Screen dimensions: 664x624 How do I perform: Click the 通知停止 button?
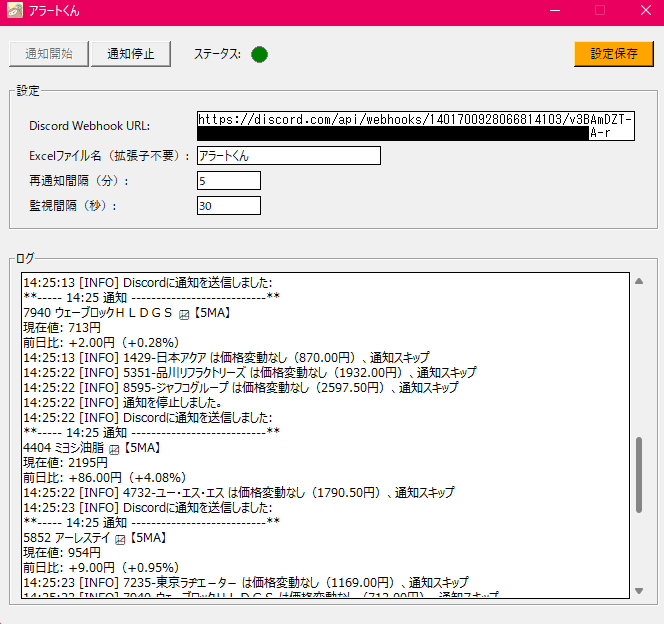tap(131, 54)
